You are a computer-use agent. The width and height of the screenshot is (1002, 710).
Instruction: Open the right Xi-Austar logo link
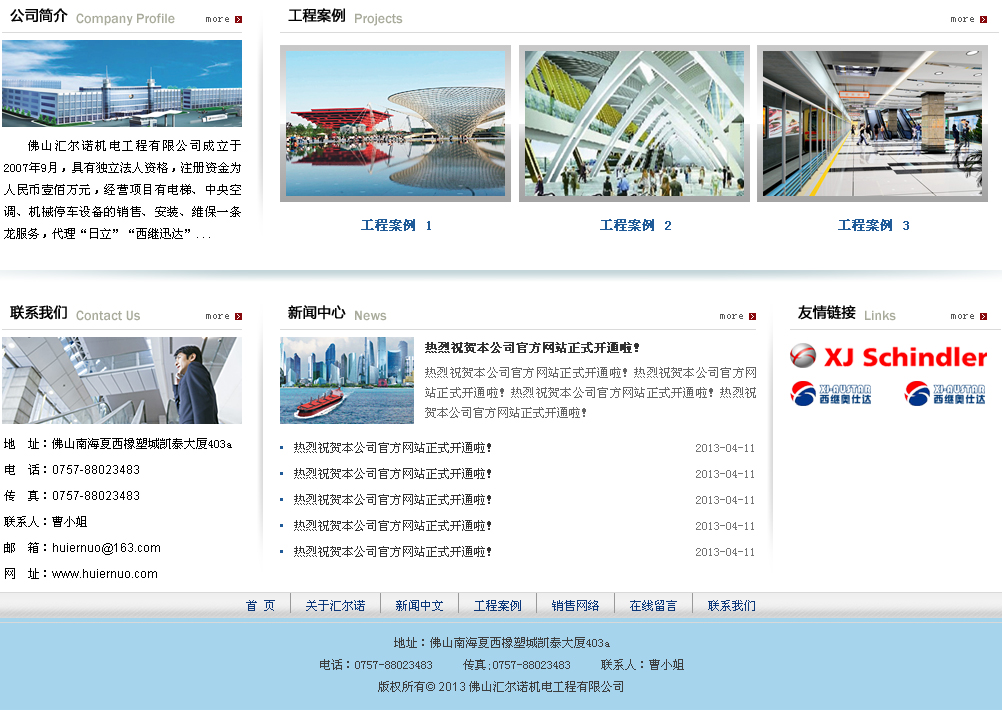coord(945,393)
